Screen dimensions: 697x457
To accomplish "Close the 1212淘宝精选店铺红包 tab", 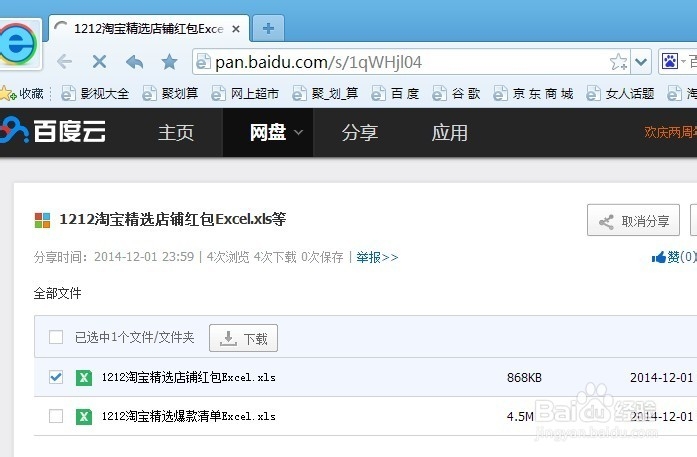I will [236, 29].
